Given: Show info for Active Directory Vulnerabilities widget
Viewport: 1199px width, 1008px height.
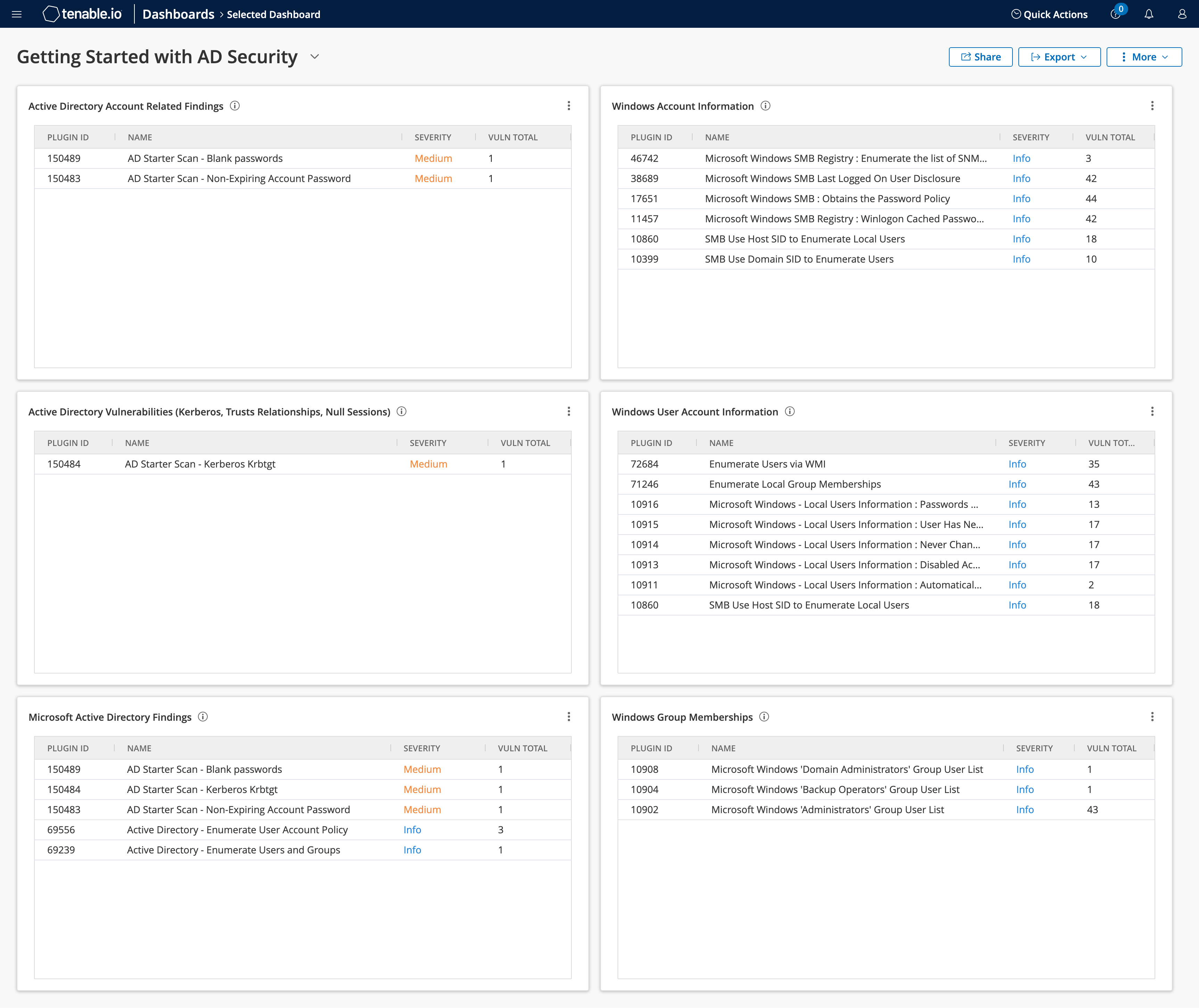Looking at the screenshot, I should [402, 411].
